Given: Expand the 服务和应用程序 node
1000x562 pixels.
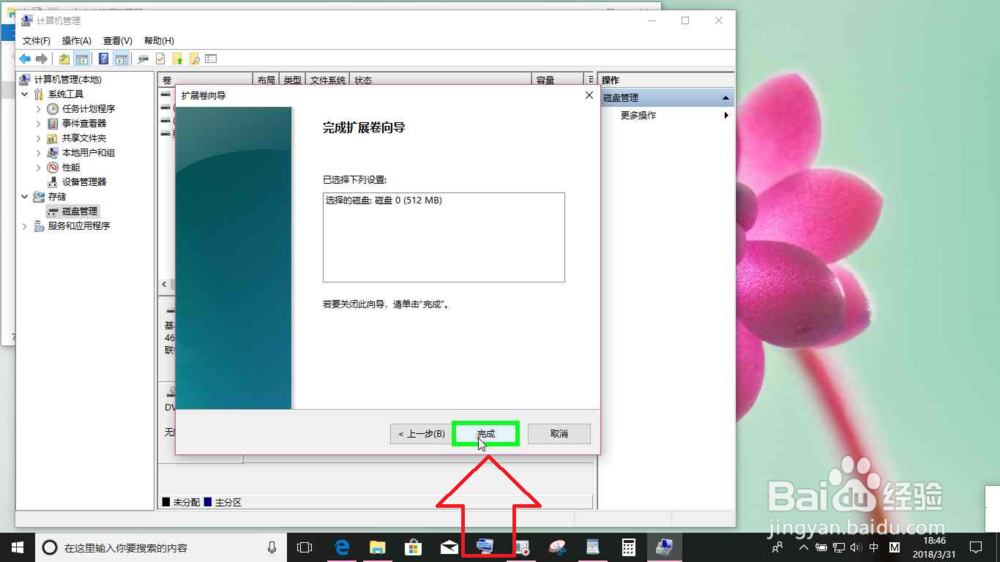Looking at the screenshot, I should tap(25, 226).
